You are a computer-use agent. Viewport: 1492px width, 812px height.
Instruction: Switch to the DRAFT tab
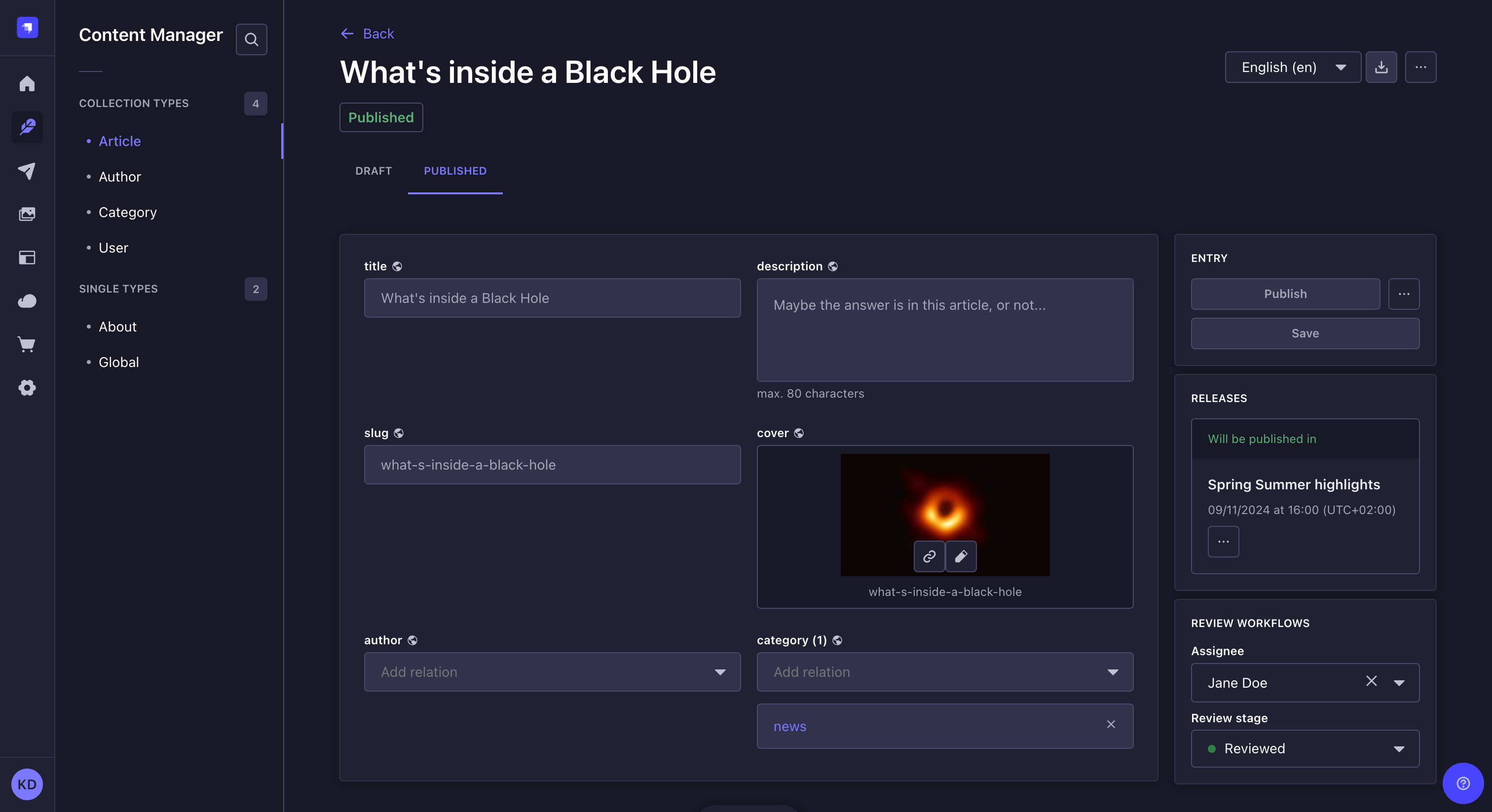click(x=373, y=171)
